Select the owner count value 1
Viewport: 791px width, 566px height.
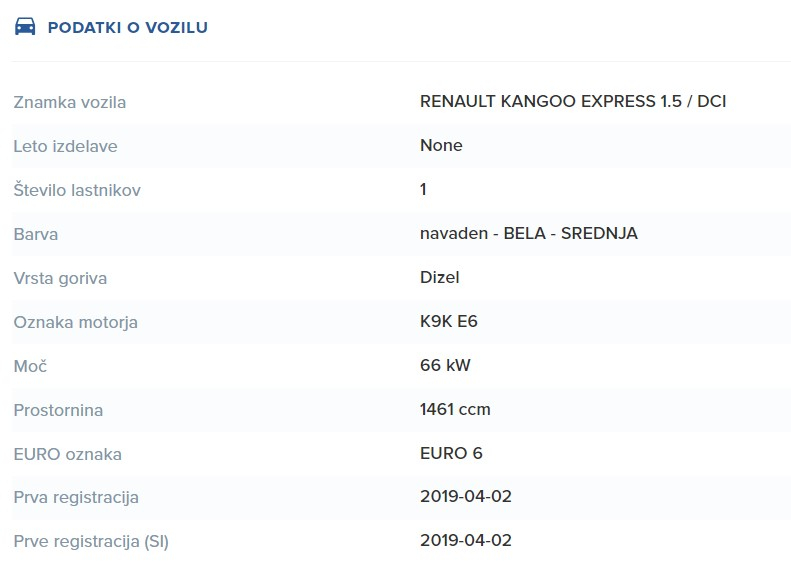tap(423, 189)
